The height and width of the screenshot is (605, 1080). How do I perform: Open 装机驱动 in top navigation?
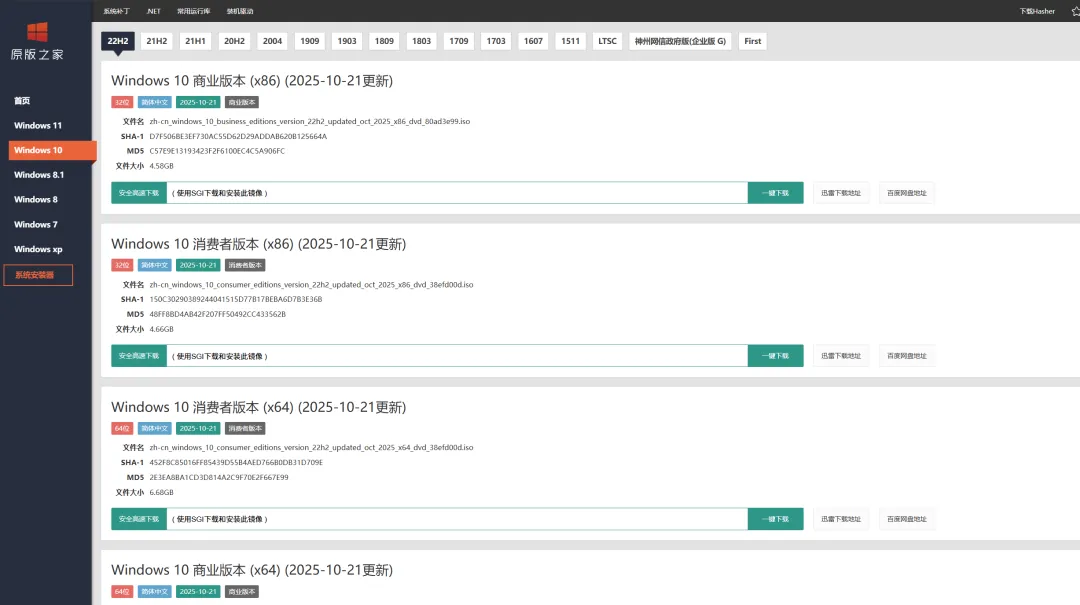point(240,11)
